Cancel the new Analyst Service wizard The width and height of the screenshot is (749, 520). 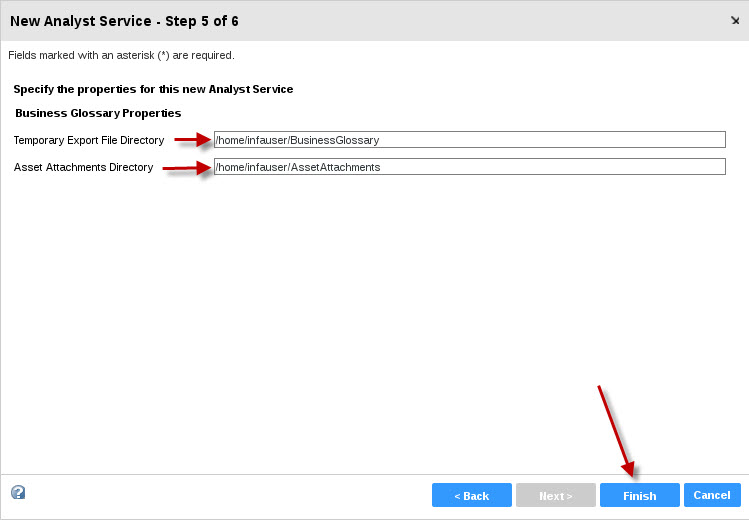(712, 495)
